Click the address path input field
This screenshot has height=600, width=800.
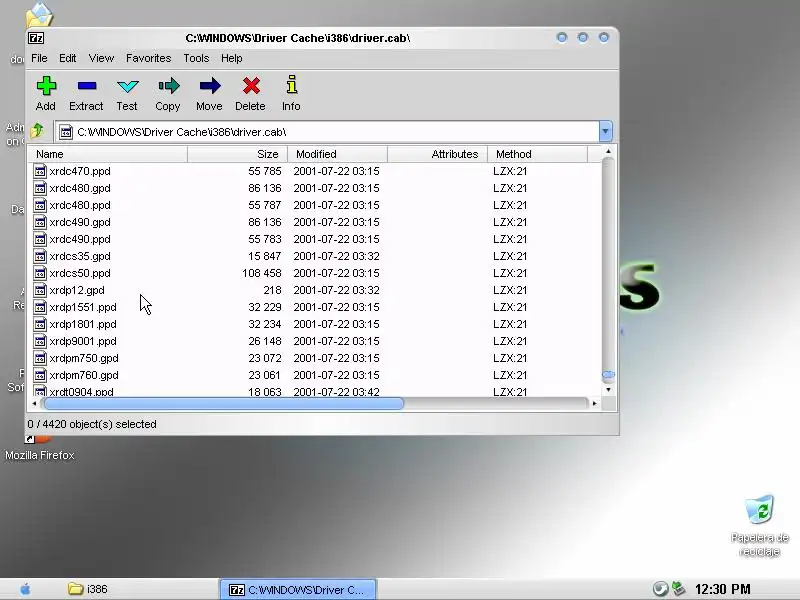(x=328, y=132)
